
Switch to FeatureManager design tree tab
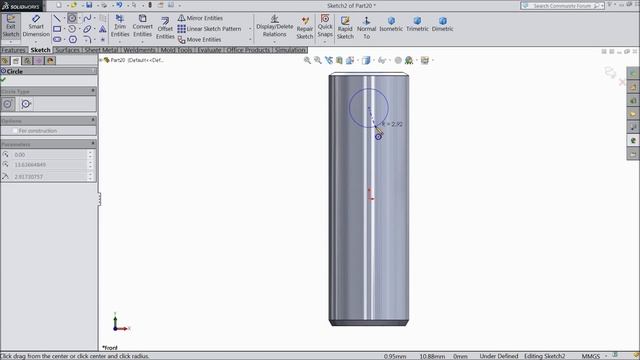(x=5, y=61)
